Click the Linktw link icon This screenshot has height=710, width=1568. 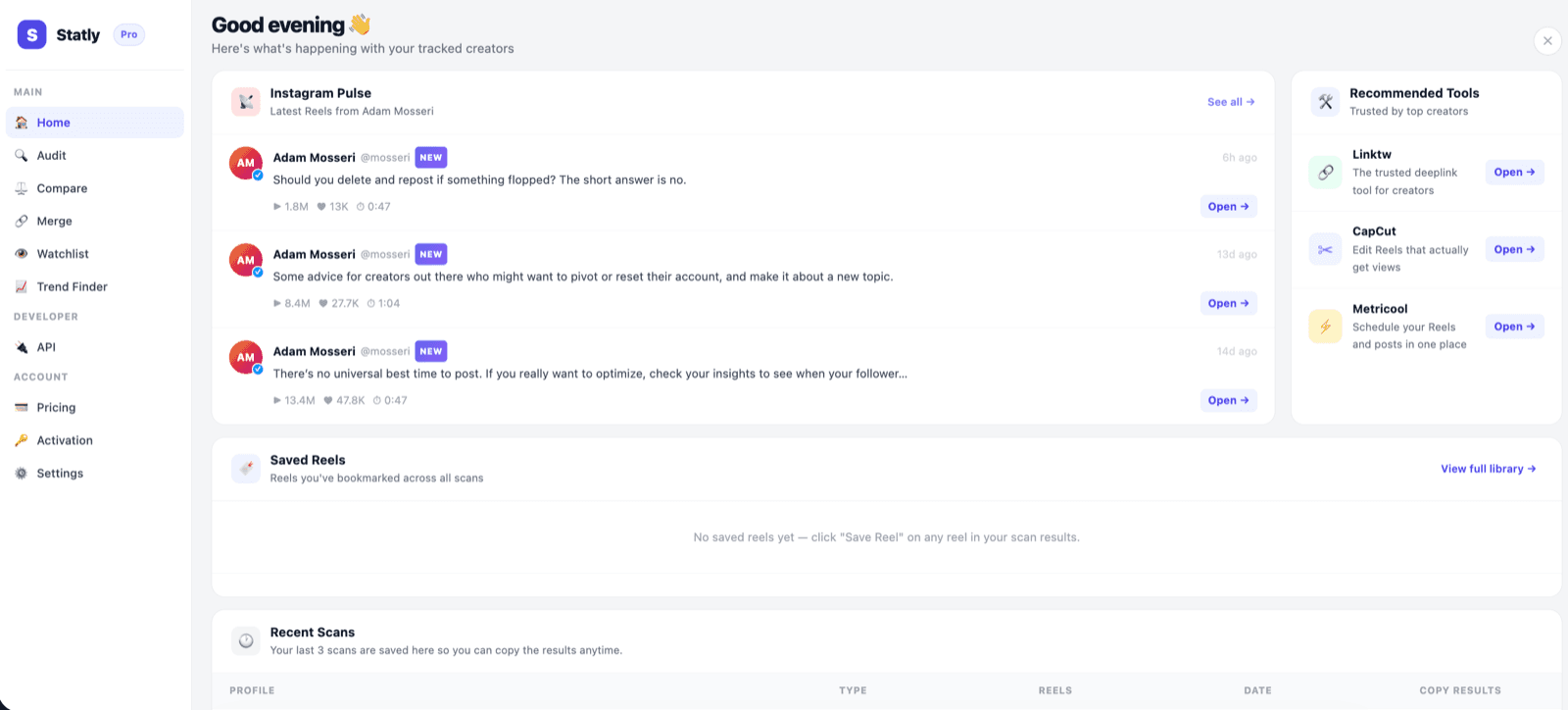(1325, 173)
